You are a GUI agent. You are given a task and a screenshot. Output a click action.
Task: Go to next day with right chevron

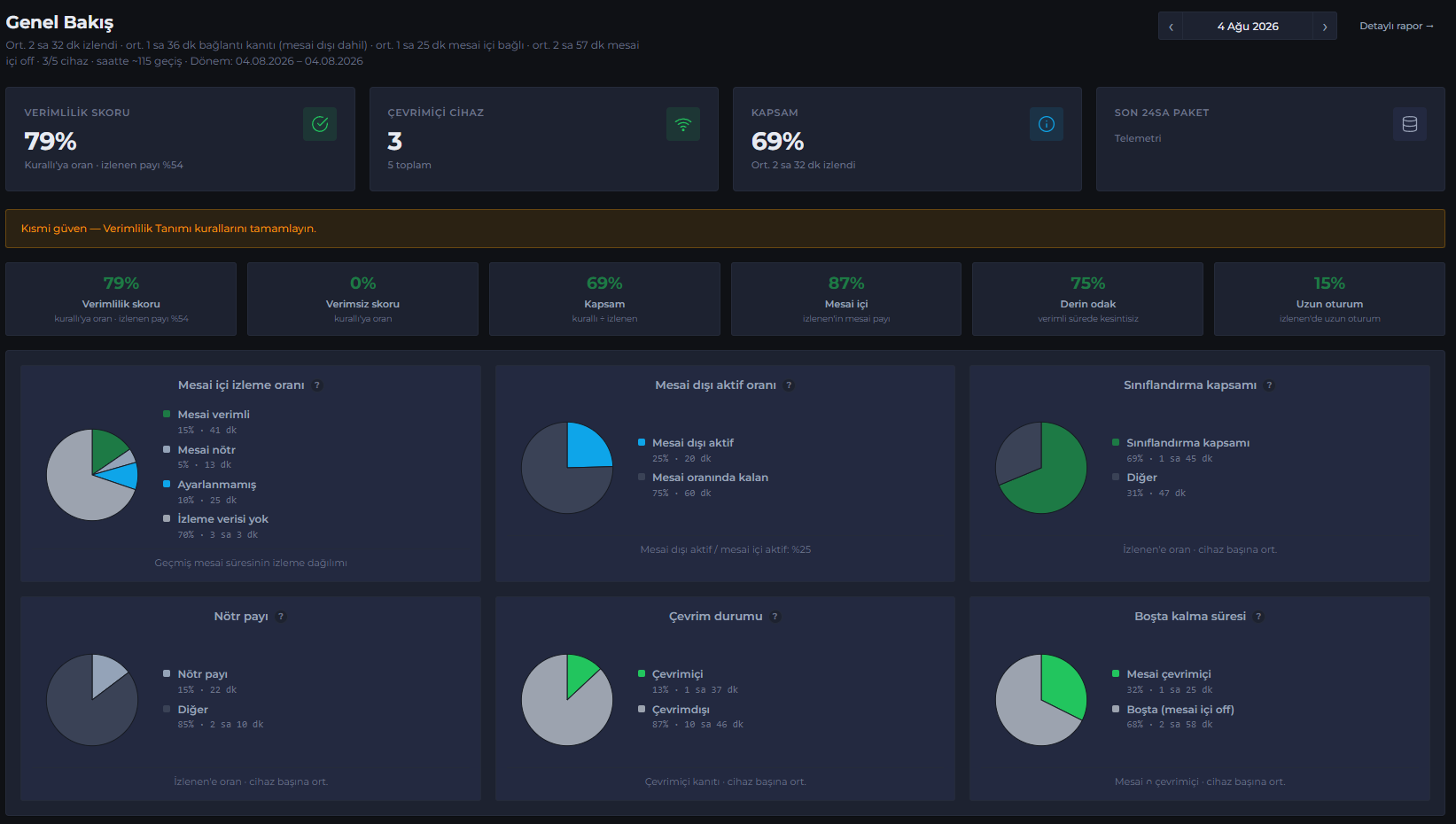1325,27
